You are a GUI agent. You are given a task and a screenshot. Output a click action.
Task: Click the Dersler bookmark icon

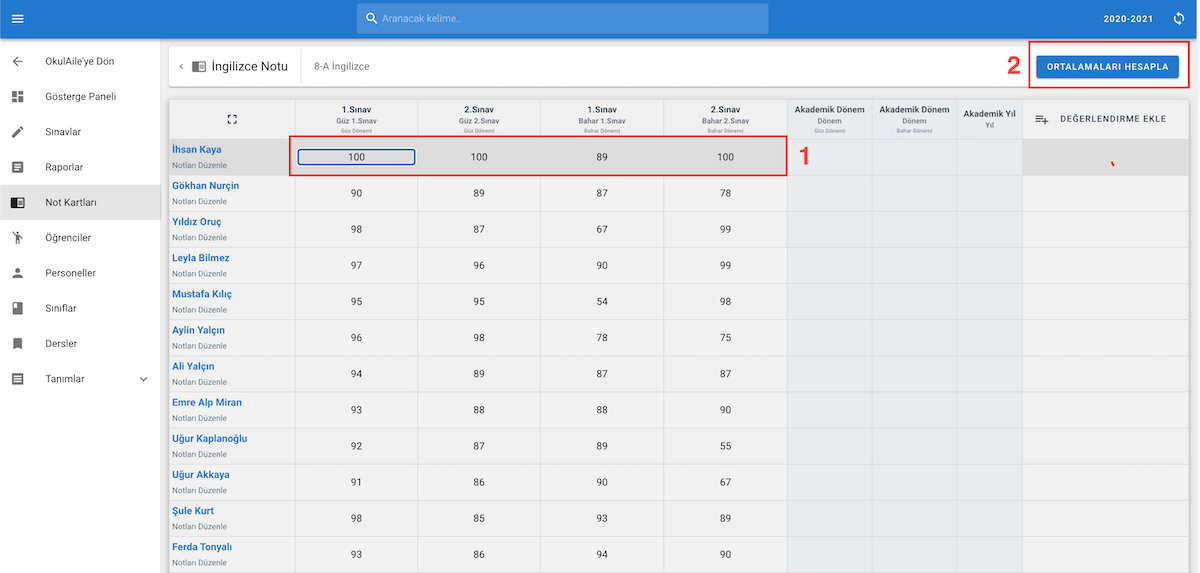(x=18, y=344)
